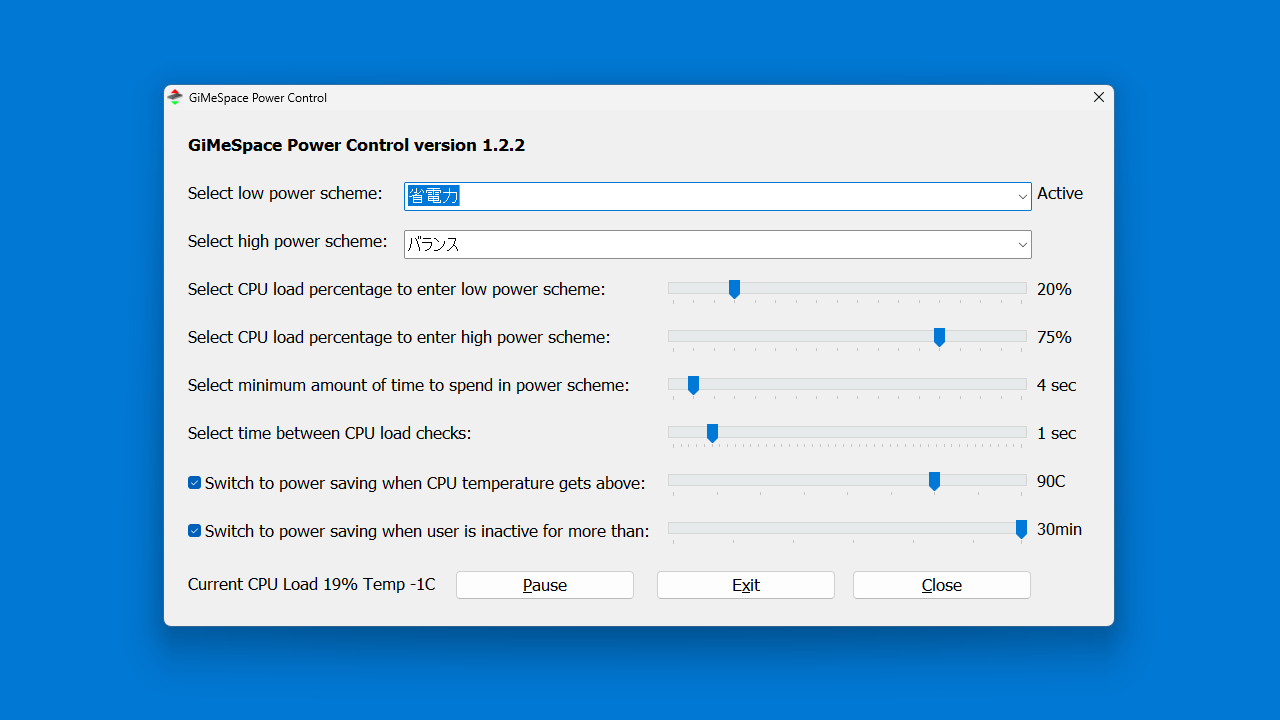Uncheck user inactive power saving checkbox
The width and height of the screenshot is (1280, 720).
point(194,531)
